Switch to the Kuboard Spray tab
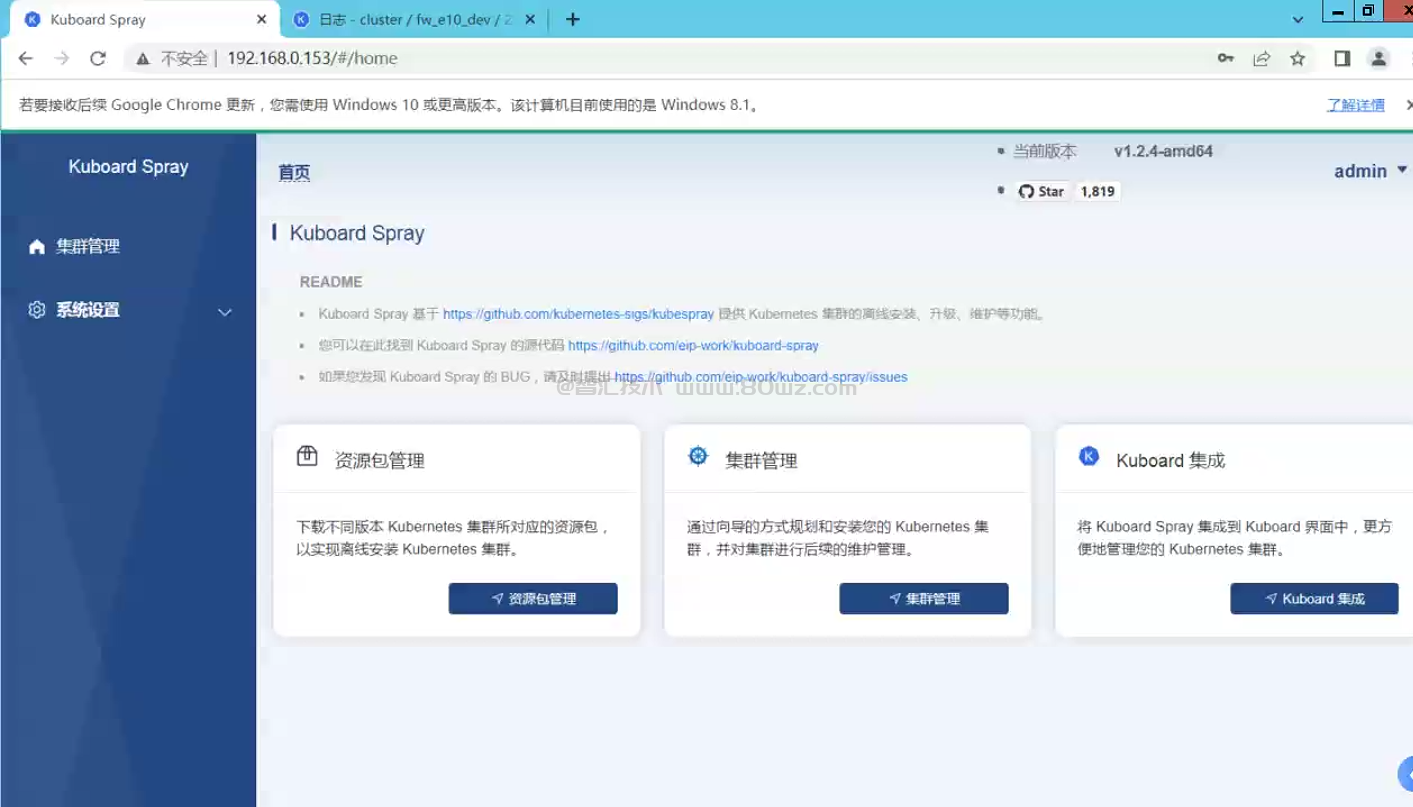 (x=146, y=19)
